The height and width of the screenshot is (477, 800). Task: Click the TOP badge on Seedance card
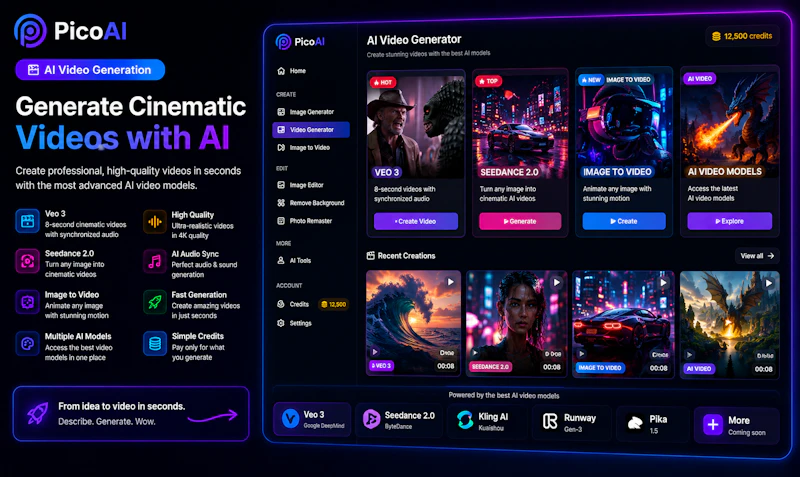pyautogui.click(x=488, y=81)
